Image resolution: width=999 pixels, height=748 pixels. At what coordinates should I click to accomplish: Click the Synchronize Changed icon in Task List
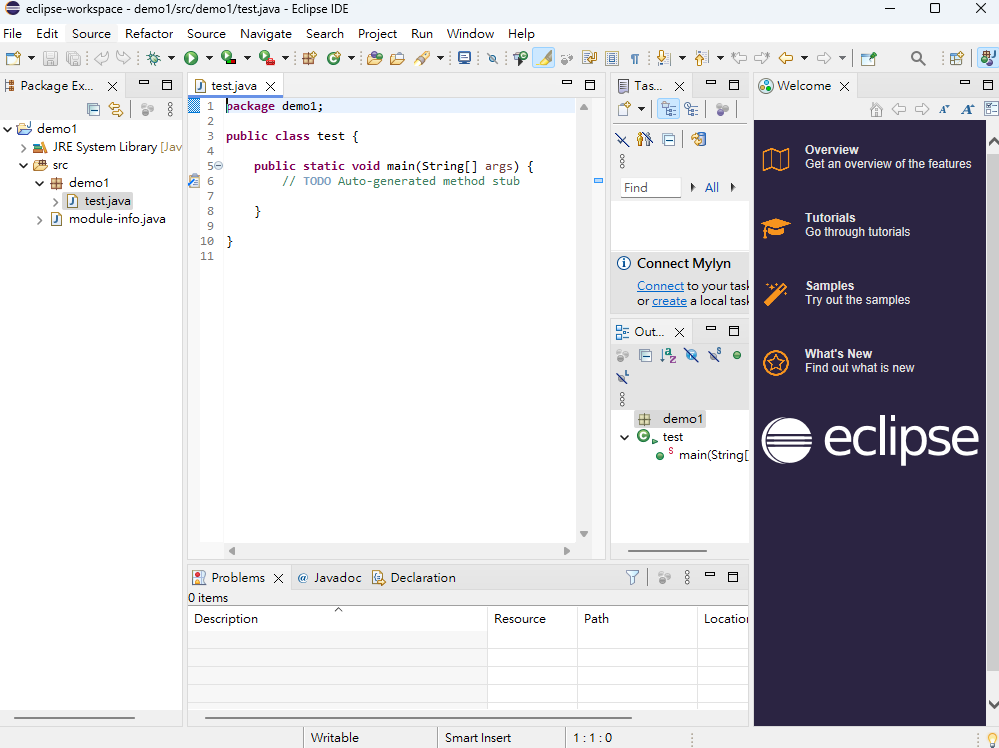[x=698, y=140]
